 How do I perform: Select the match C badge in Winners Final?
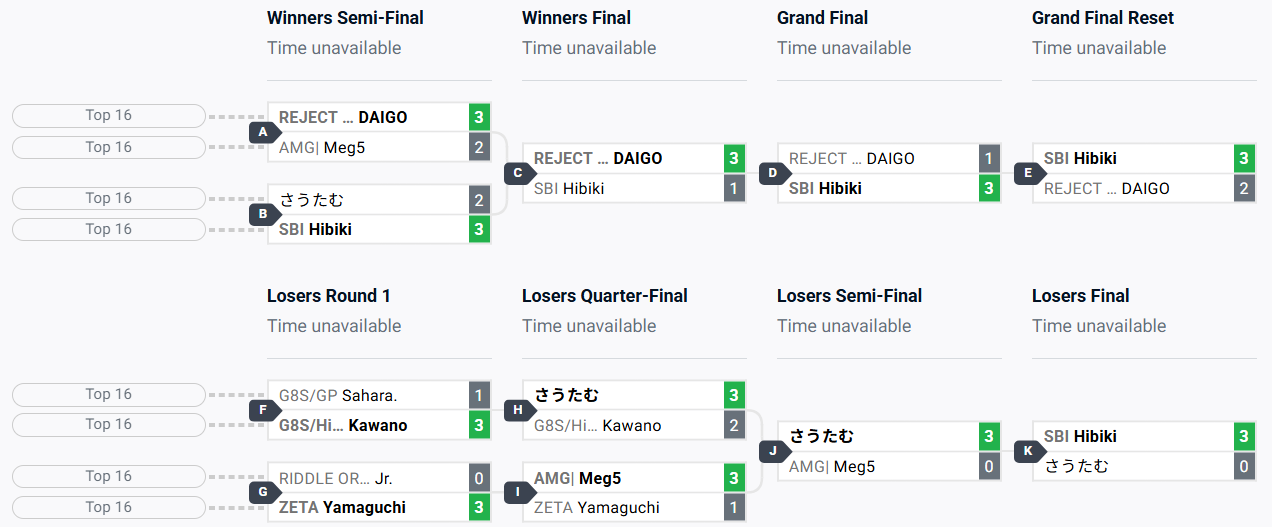[518, 173]
